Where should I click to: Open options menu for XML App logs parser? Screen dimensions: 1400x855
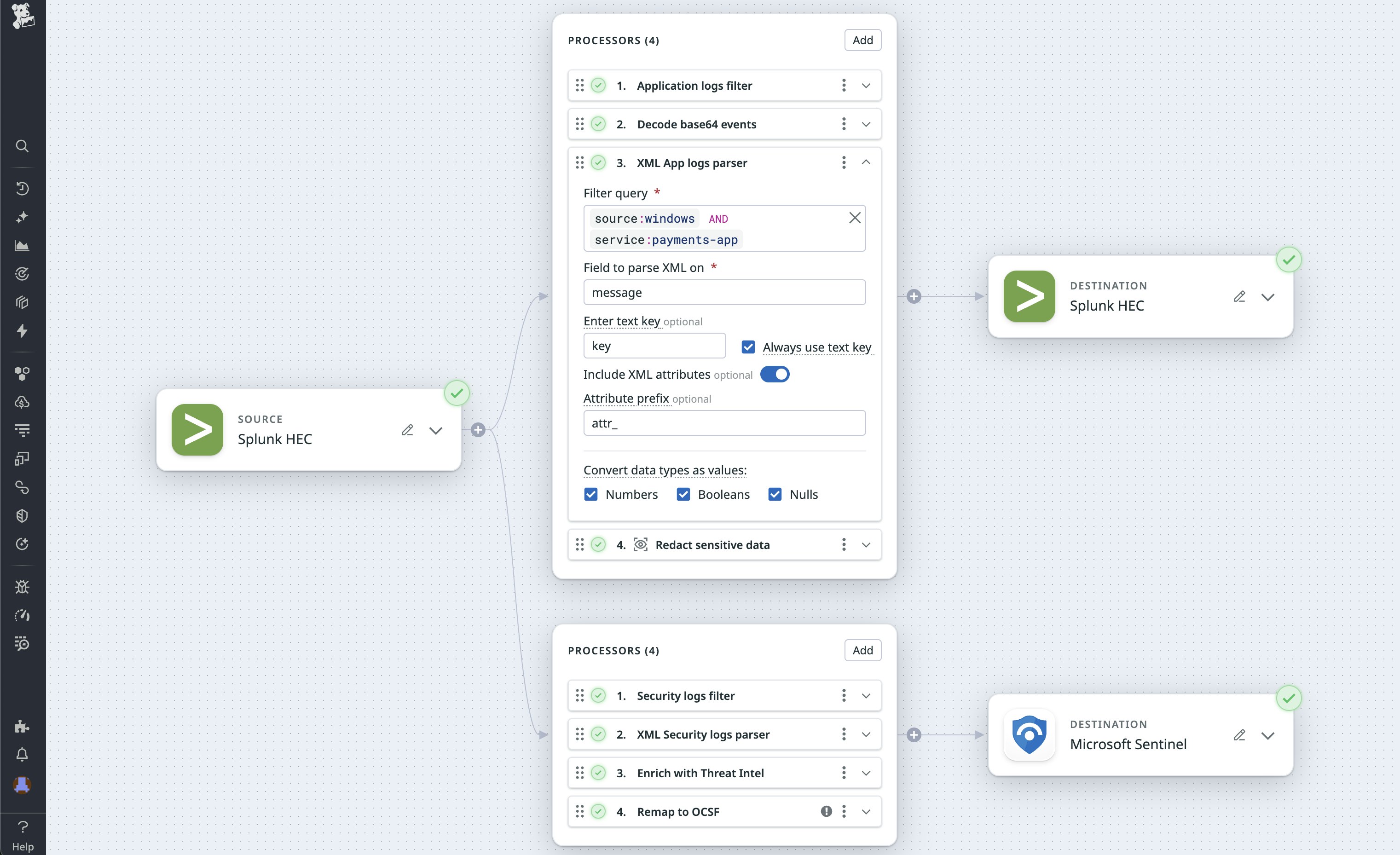844,163
